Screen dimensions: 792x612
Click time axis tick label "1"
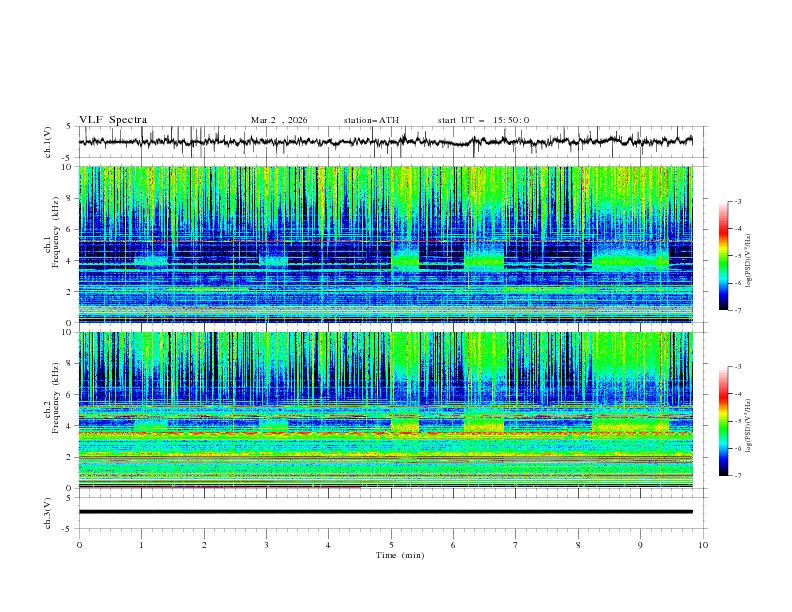(141, 545)
